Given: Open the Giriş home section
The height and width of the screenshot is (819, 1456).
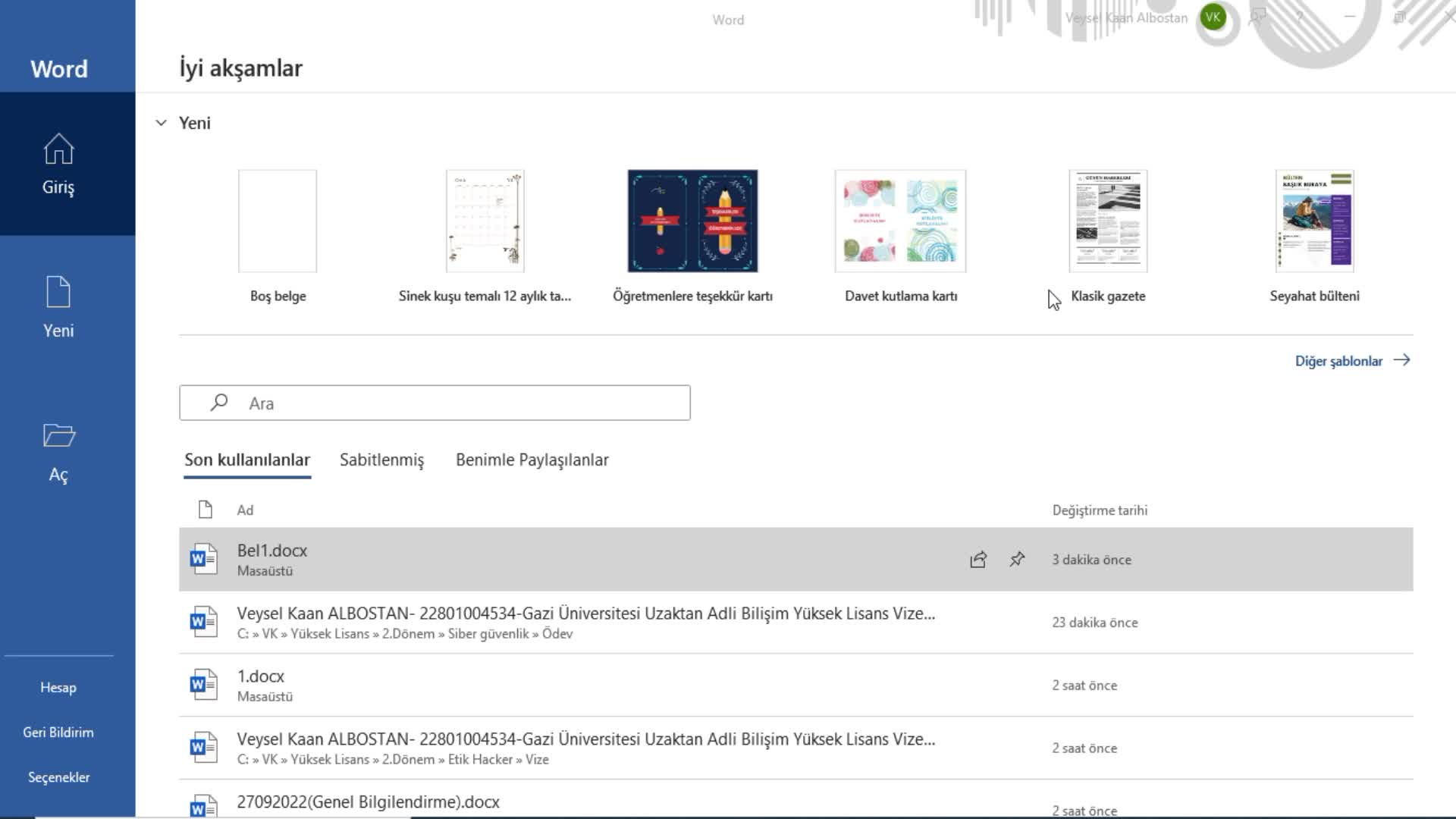Looking at the screenshot, I should pos(59,164).
